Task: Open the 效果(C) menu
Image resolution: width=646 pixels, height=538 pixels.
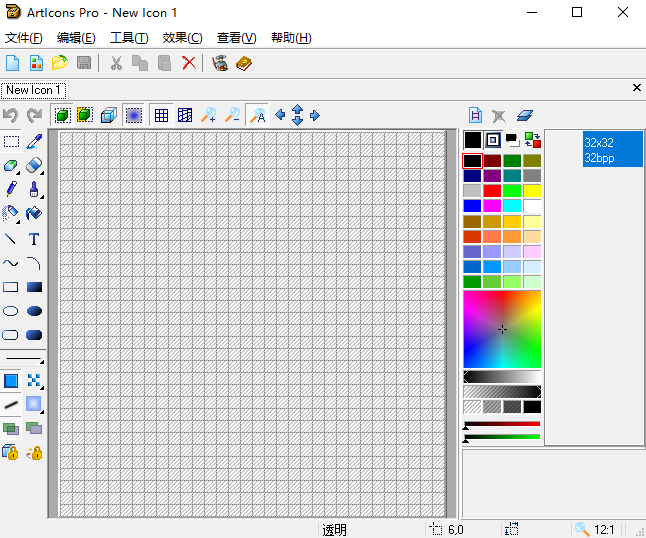Action: [x=182, y=38]
